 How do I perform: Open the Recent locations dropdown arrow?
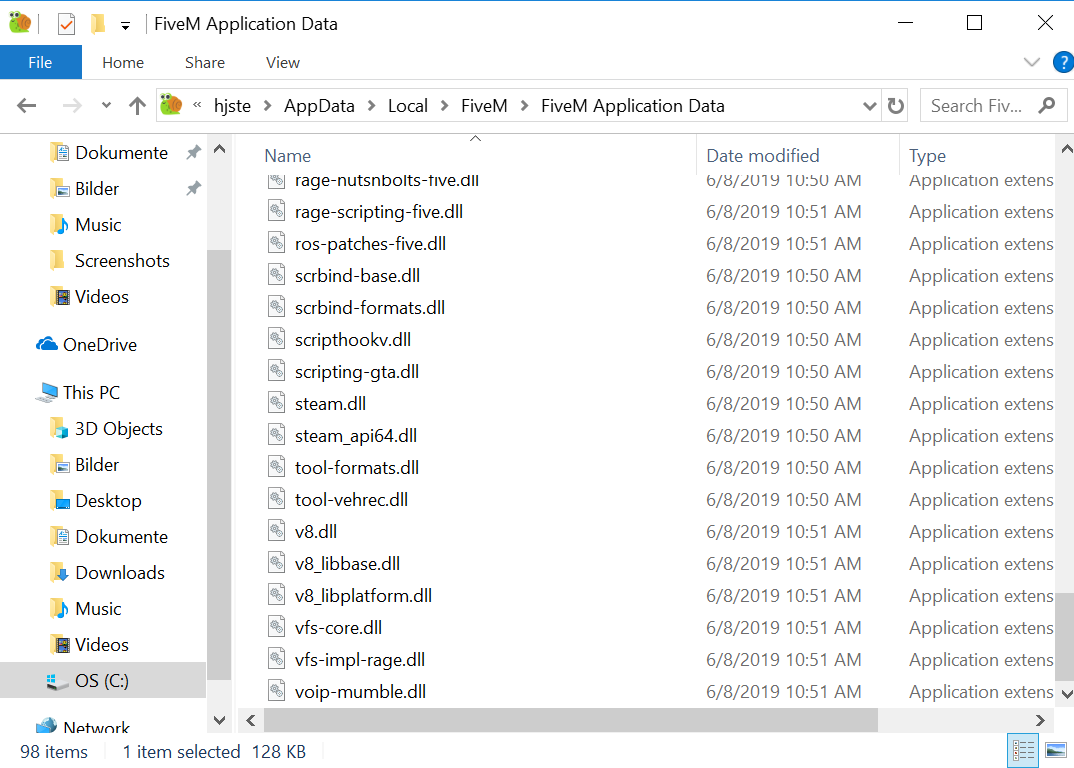(106, 106)
